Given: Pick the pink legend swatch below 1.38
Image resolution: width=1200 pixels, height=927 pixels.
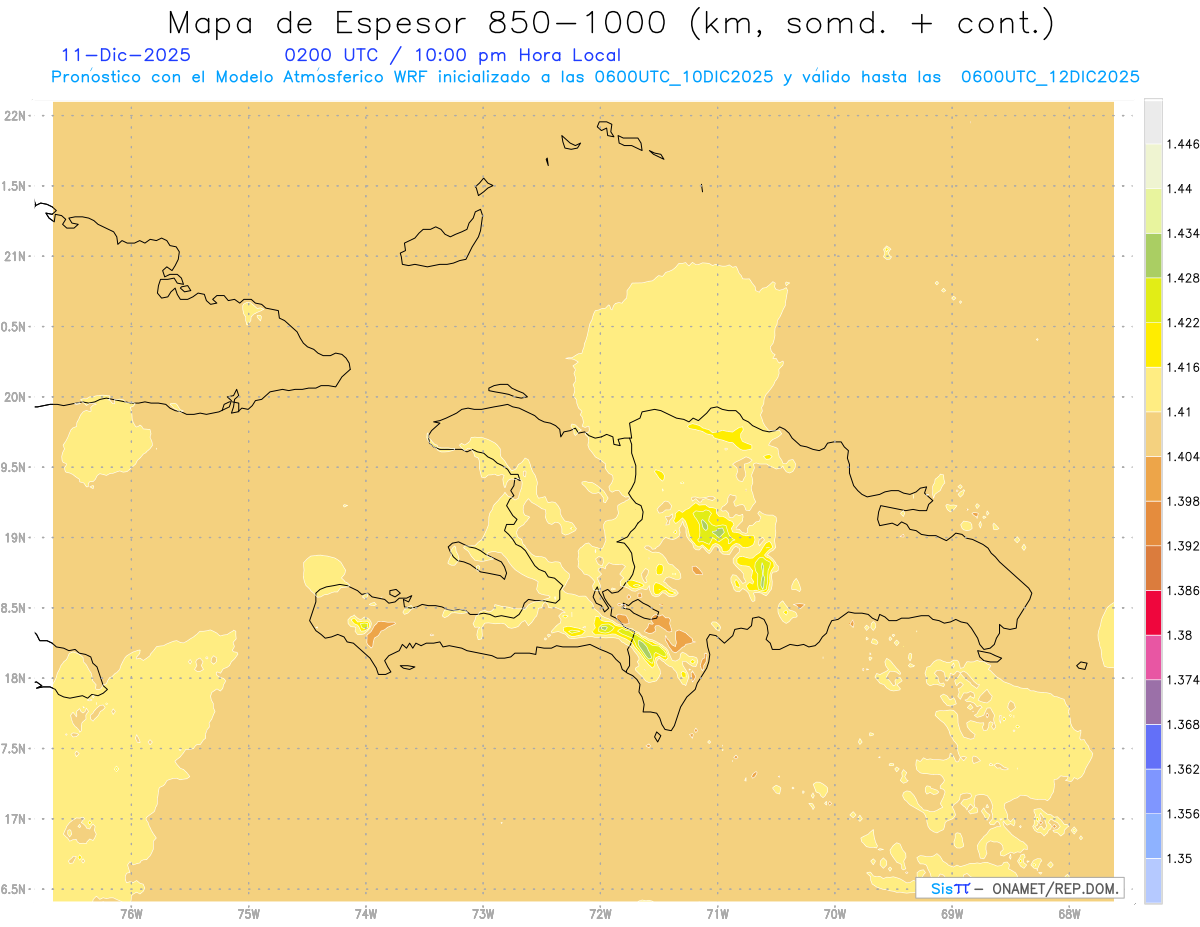Looking at the screenshot, I should (x=1153, y=657).
